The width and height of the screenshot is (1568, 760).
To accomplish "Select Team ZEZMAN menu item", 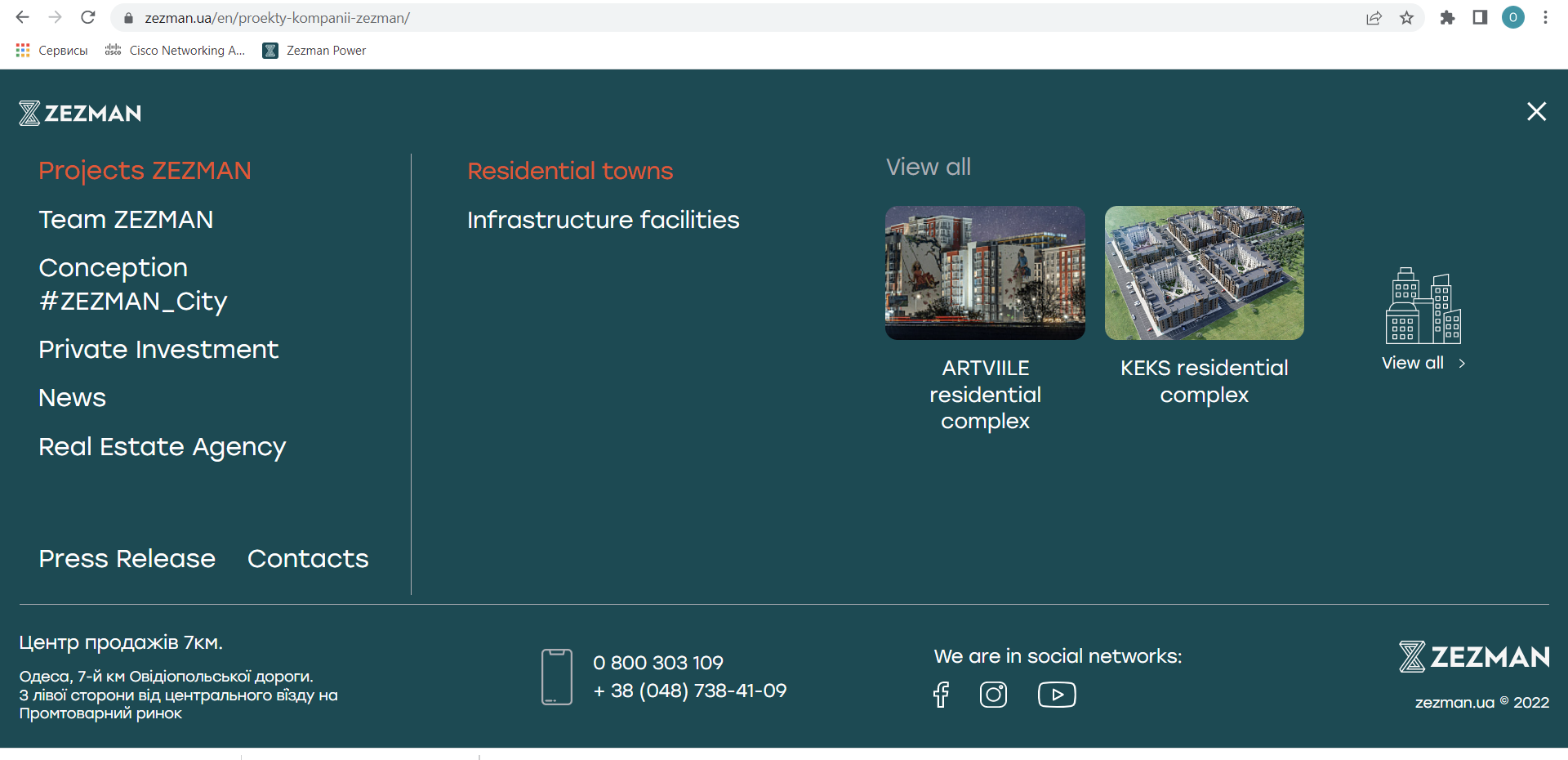I will (x=126, y=220).
